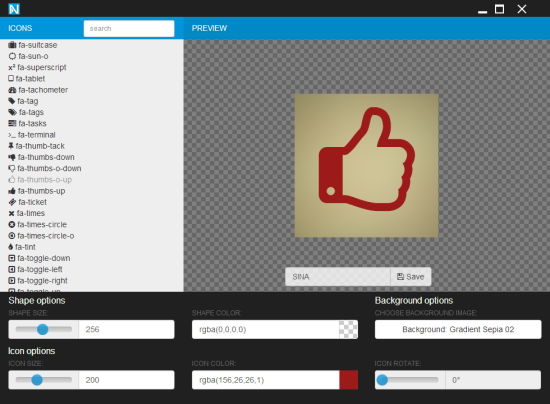Pick the fa-thumbs-o-down icon

45,168
